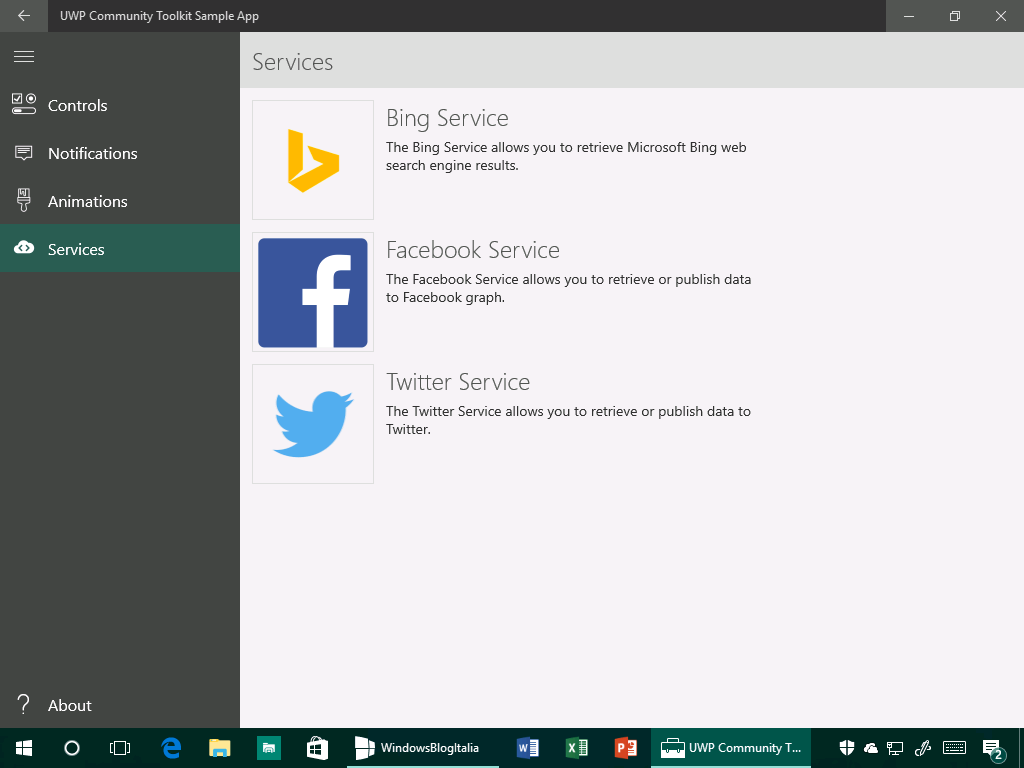Open Excel from the taskbar
The height and width of the screenshot is (768, 1024).
(x=577, y=748)
